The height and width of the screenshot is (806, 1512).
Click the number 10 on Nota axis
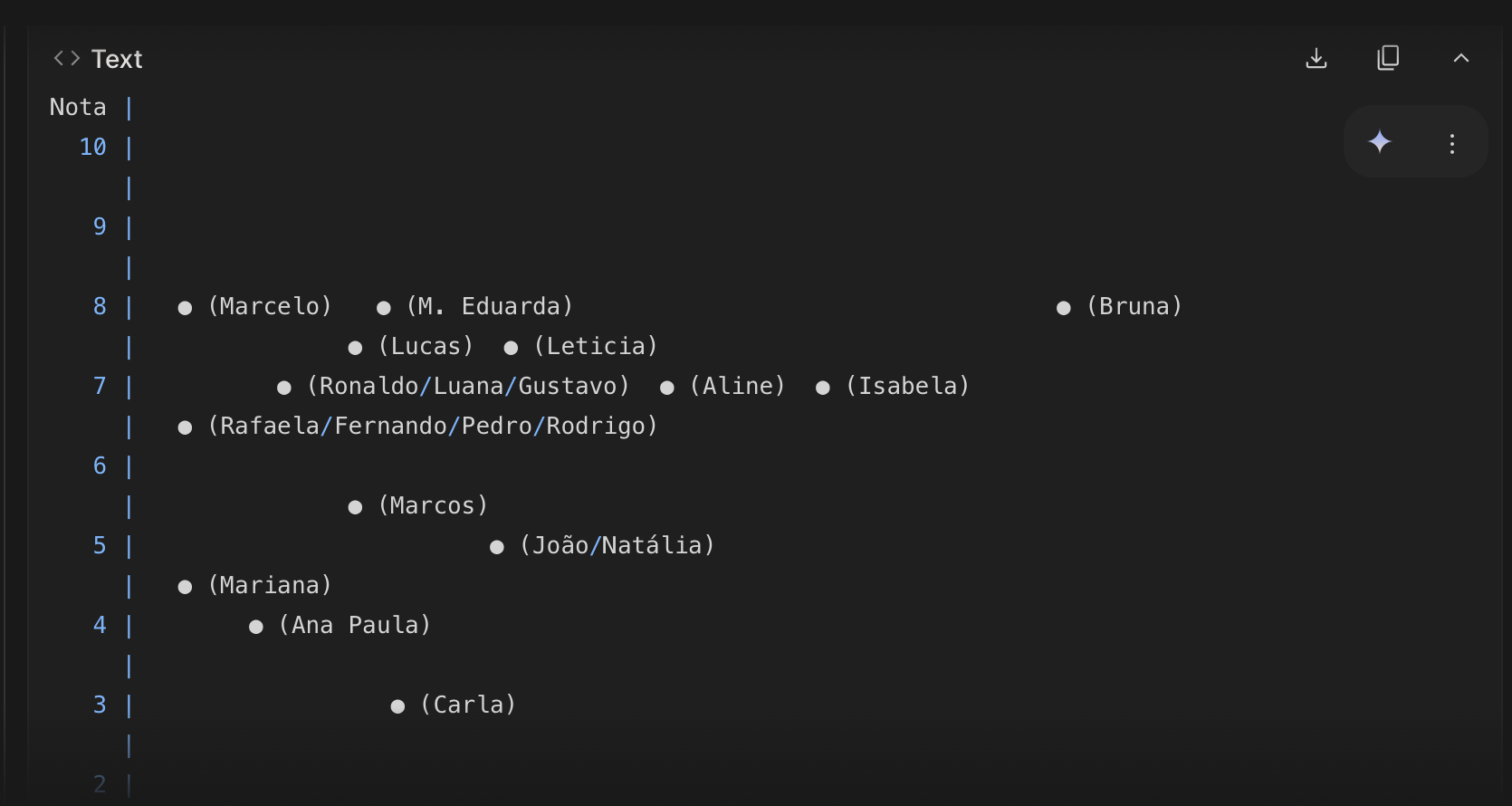point(93,148)
